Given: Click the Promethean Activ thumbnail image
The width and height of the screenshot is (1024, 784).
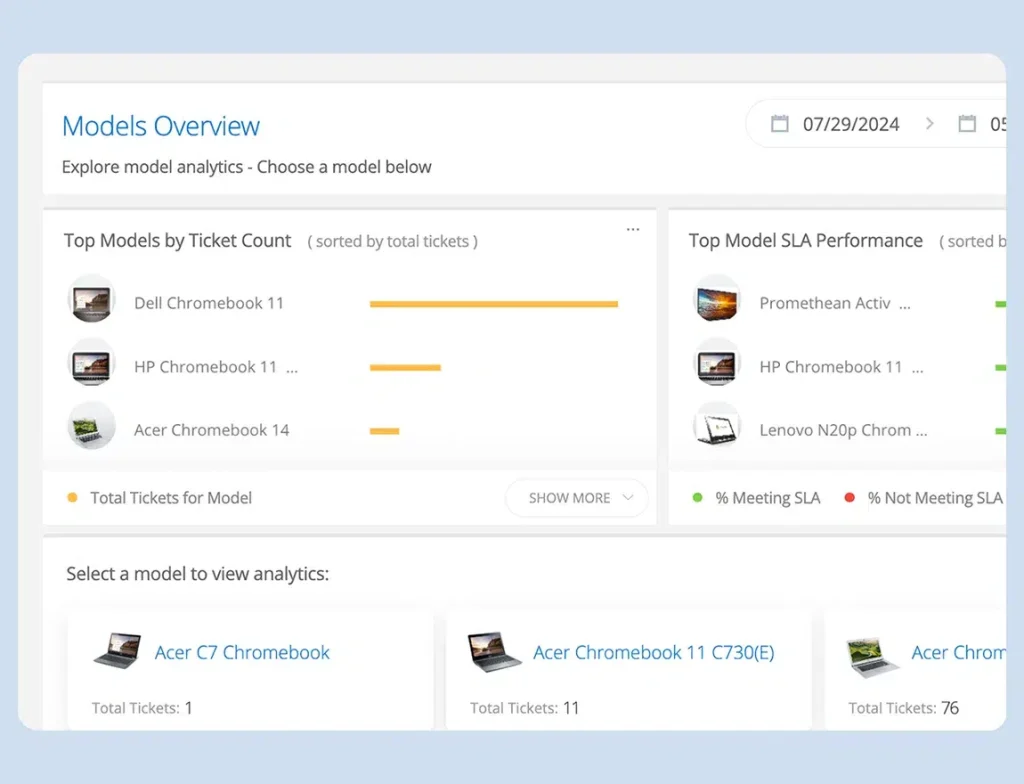Looking at the screenshot, I should click(717, 301).
